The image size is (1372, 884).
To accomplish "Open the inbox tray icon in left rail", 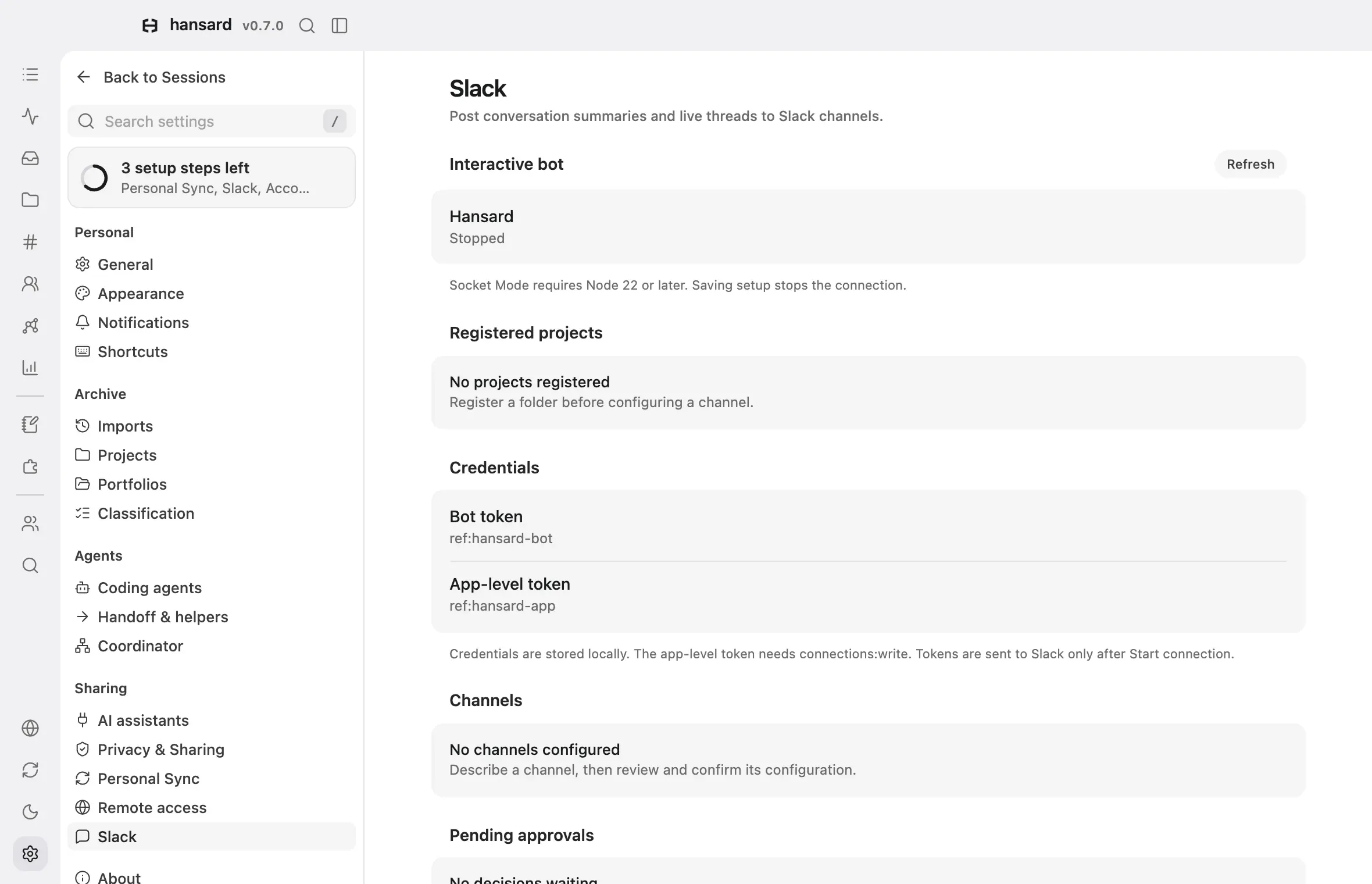I will pos(30,158).
